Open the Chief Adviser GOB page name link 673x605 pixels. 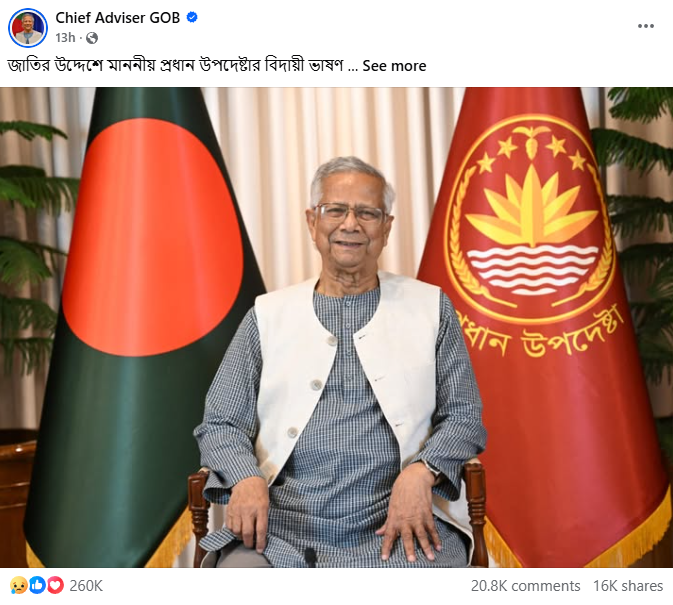[x=118, y=18]
